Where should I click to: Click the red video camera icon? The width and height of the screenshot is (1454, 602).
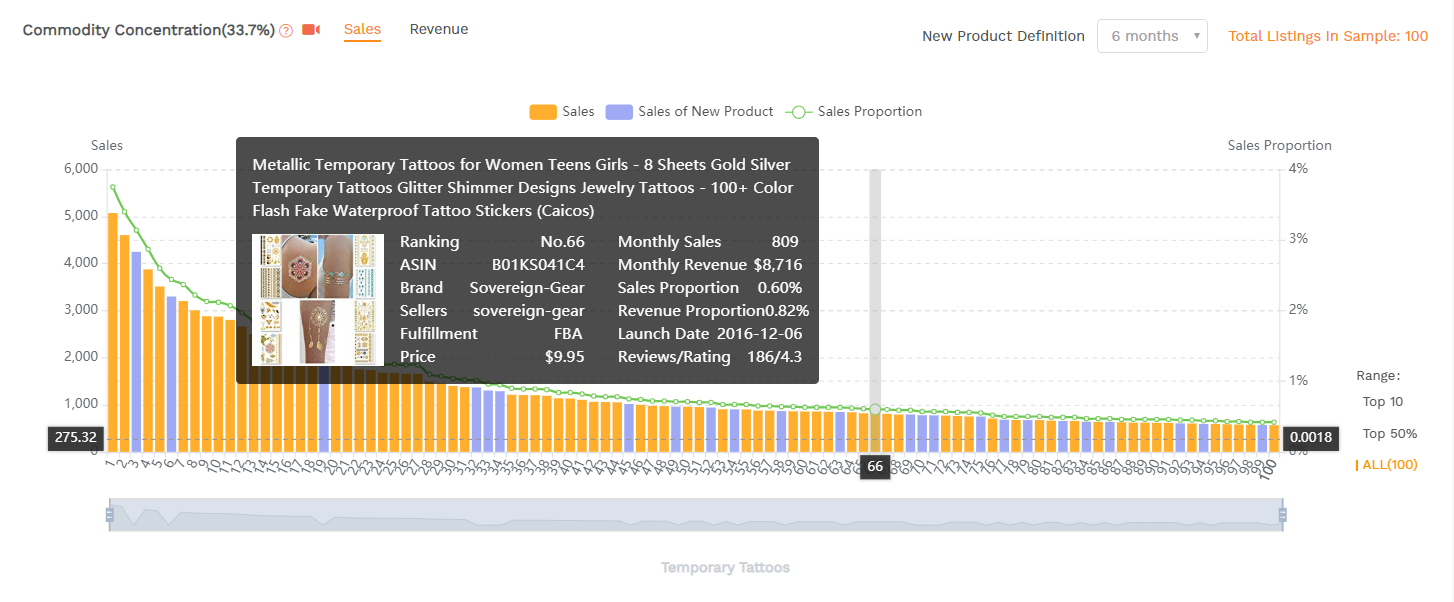coord(311,30)
